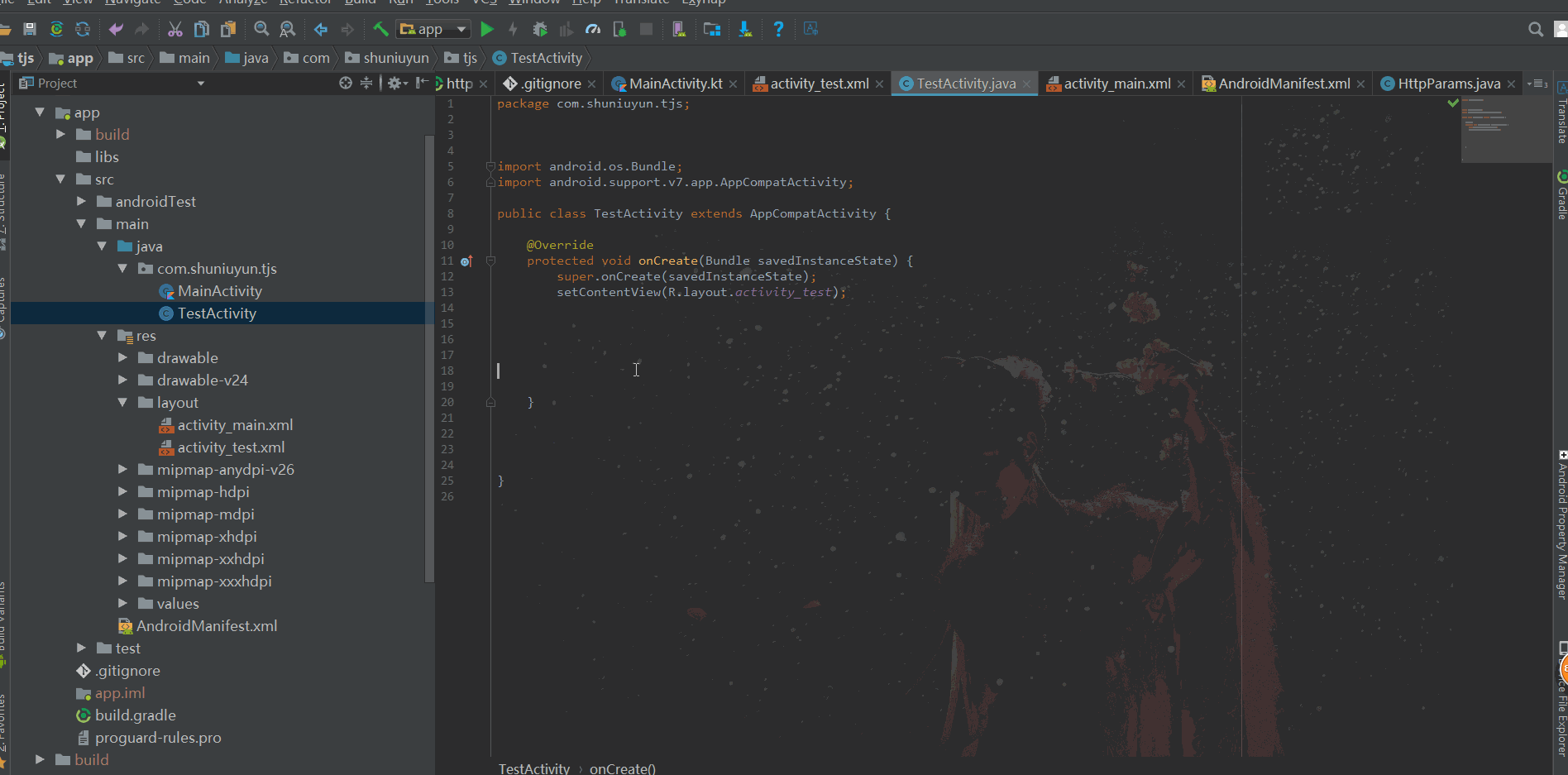Toggle code folding marker at onCreate method

[x=490, y=261]
